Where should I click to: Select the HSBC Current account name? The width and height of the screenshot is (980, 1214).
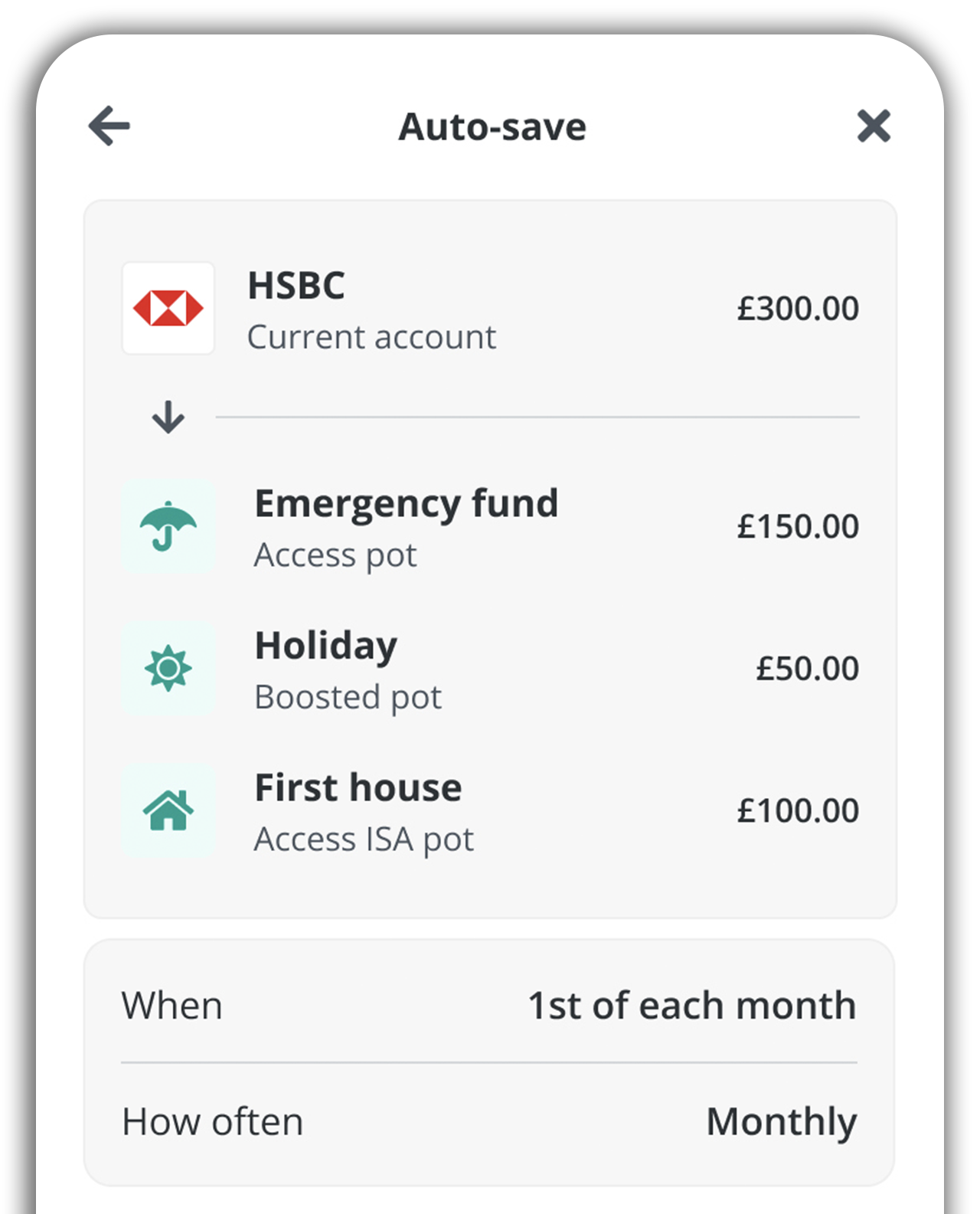(x=372, y=310)
